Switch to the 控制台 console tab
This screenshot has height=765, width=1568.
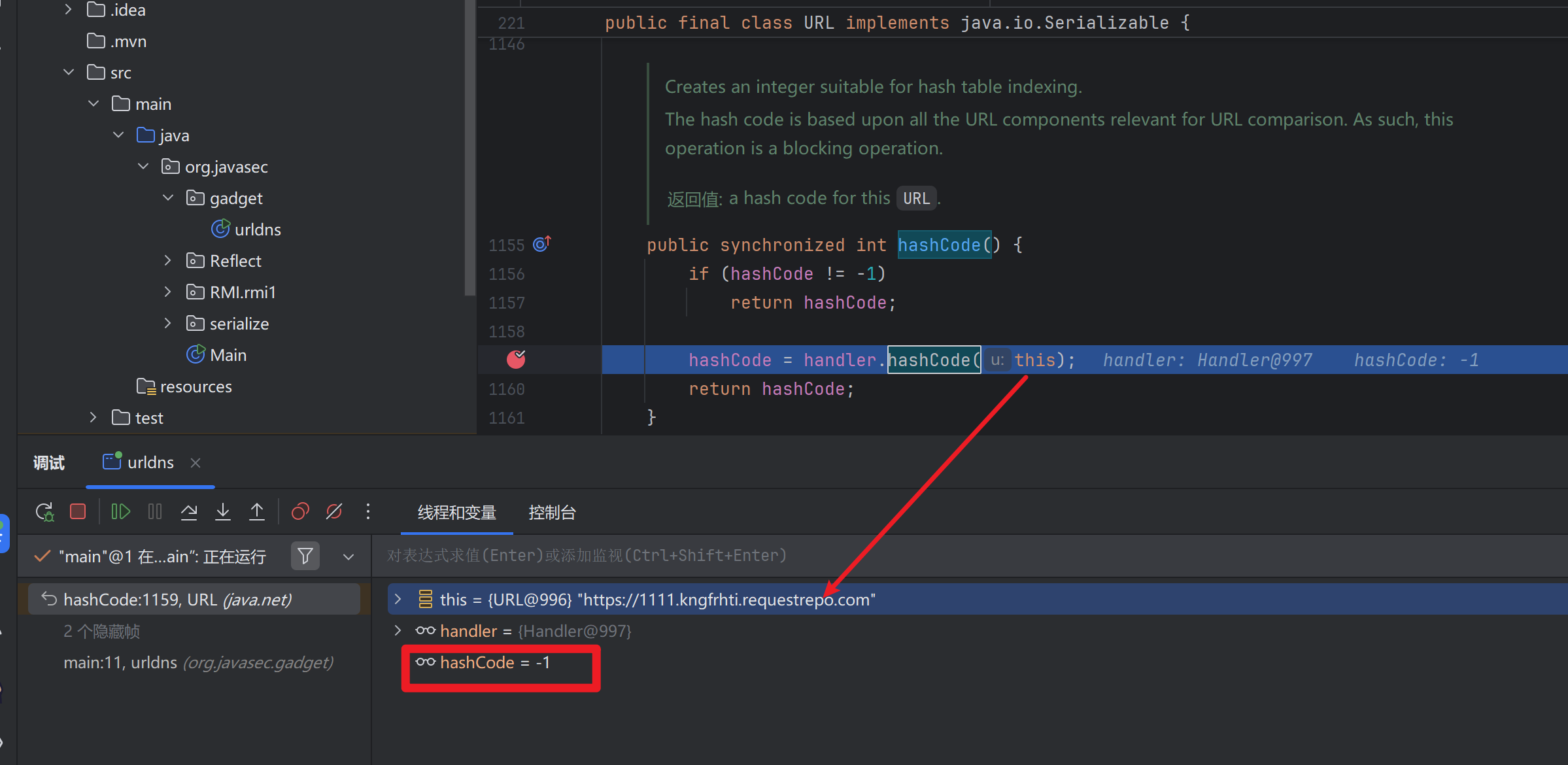[x=552, y=513]
